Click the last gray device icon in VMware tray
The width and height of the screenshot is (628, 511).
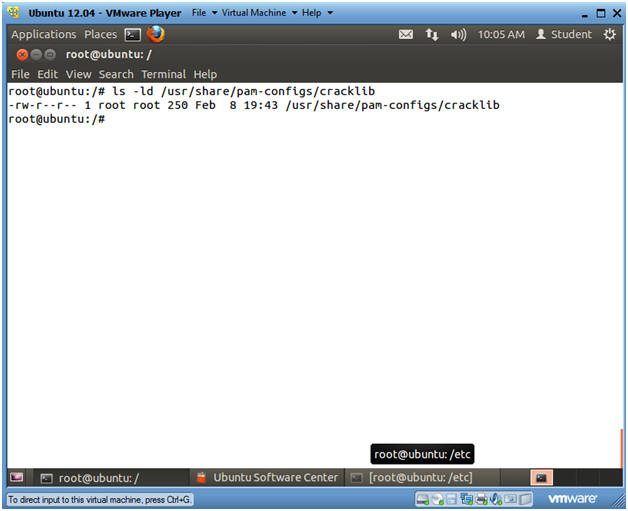click(x=525, y=499)
